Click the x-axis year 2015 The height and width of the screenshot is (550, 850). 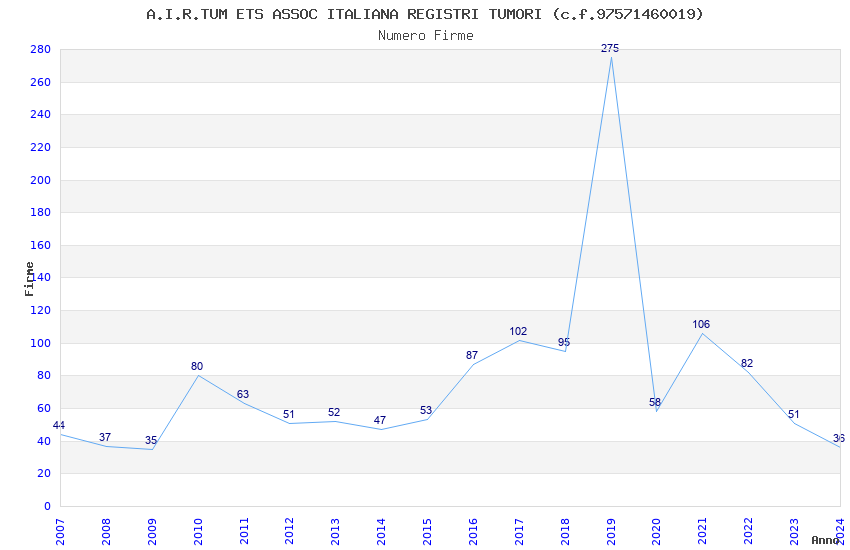point(427,532)
